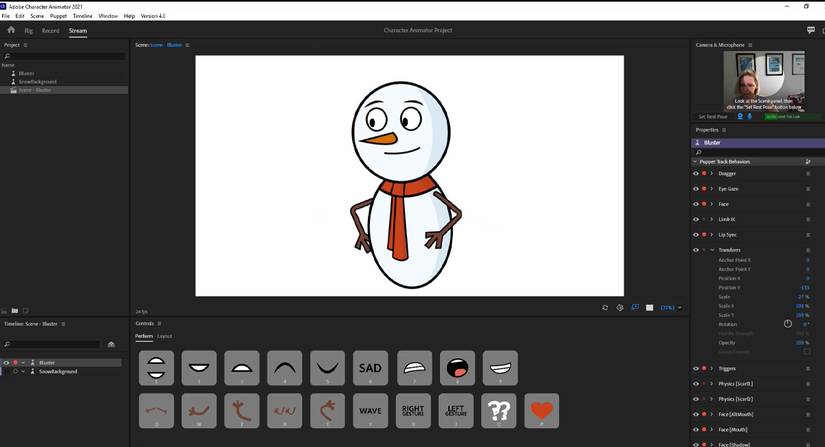Image resolution: width=825 pixels, height=447 pixels.
Task: Open the Properties panel menu icon
Action: coord(724,130)
